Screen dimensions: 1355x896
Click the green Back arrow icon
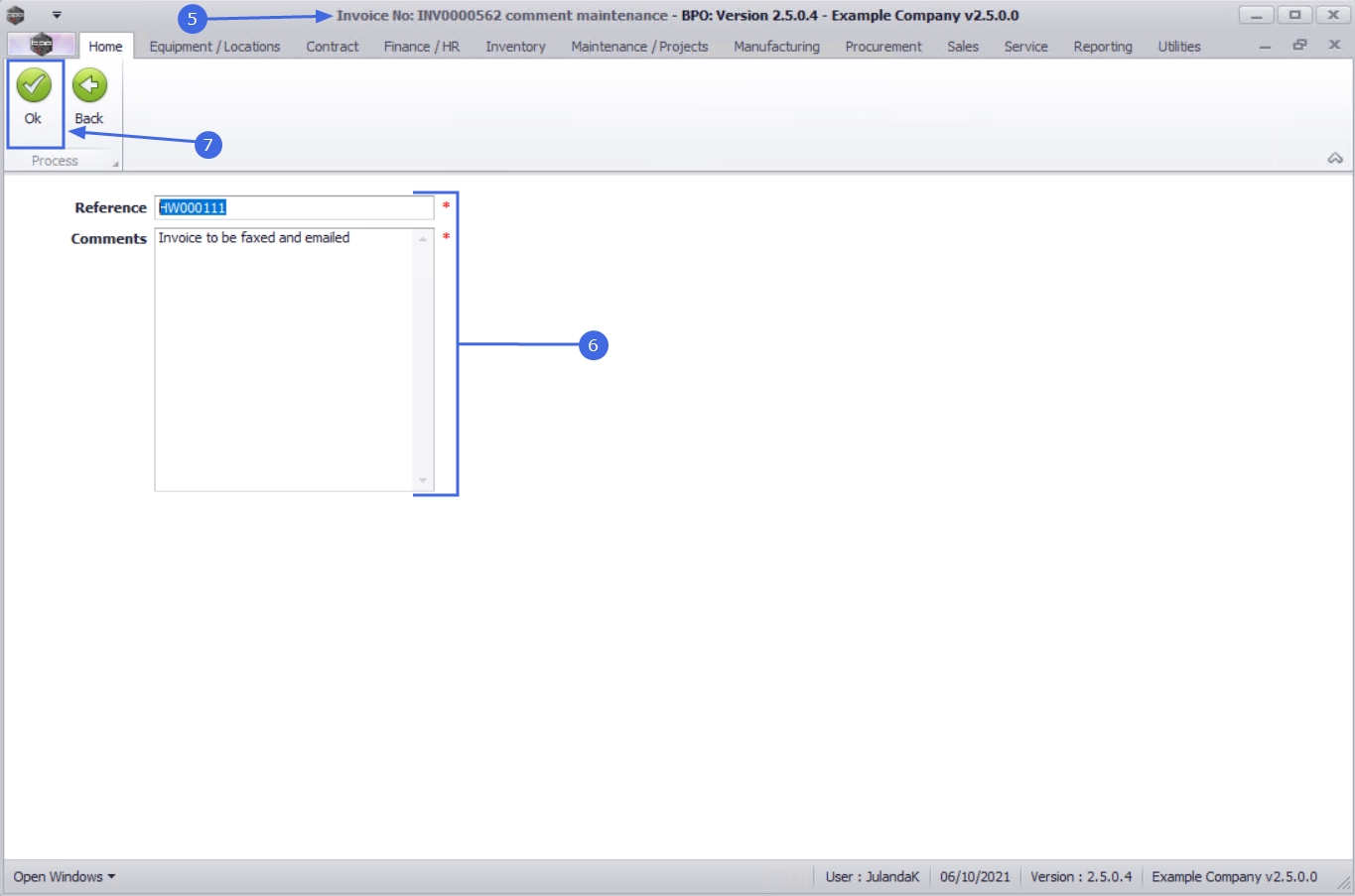click(x=89, y=85)
